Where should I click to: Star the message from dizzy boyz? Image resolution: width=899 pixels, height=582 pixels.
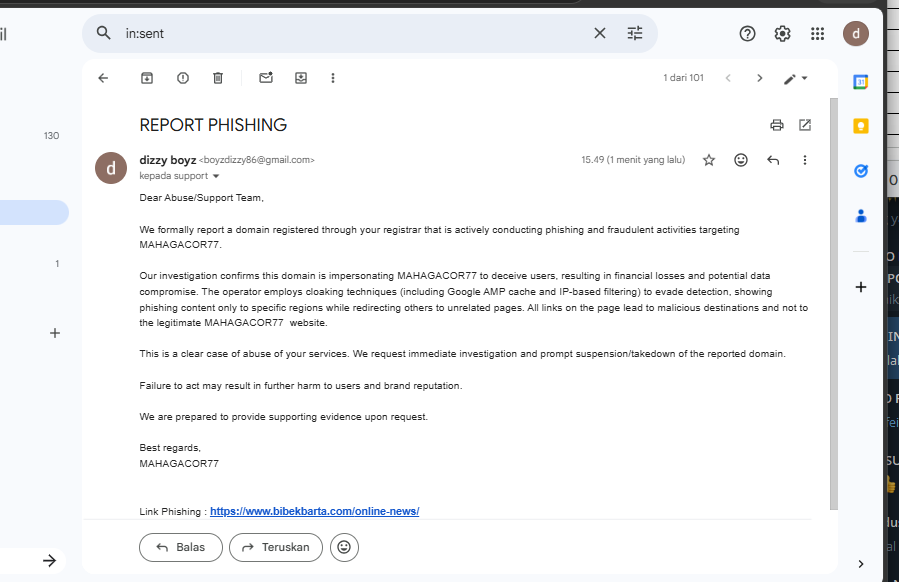pos(709,160)
